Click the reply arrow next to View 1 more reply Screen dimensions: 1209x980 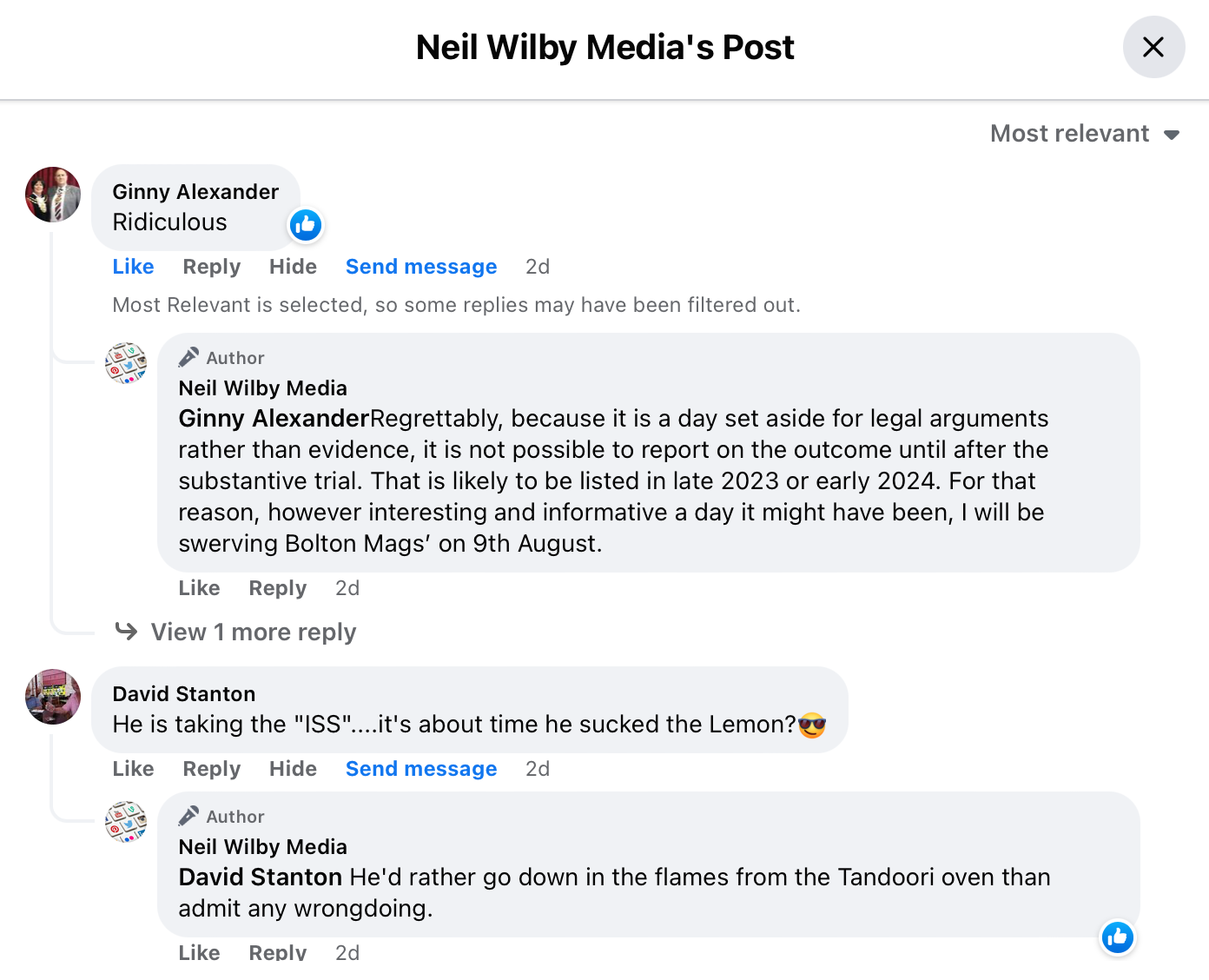pos(126,632)
